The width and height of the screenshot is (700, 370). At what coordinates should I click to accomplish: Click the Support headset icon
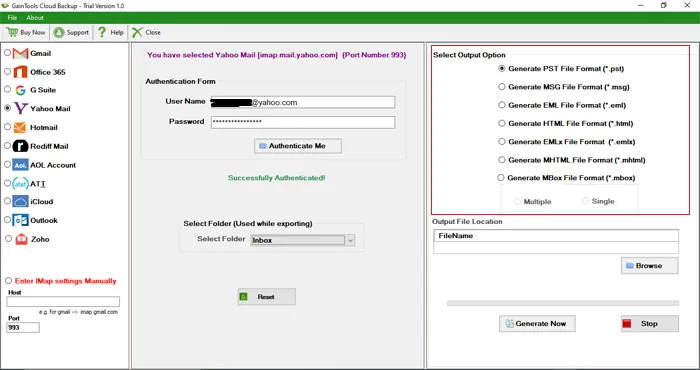tap(59, 32)
